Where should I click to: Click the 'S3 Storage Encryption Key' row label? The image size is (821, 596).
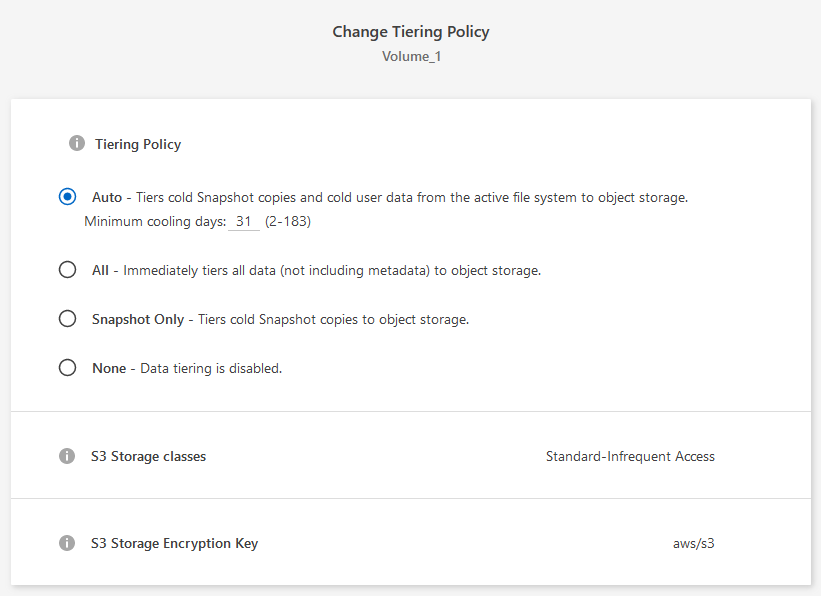pos(174,544)
